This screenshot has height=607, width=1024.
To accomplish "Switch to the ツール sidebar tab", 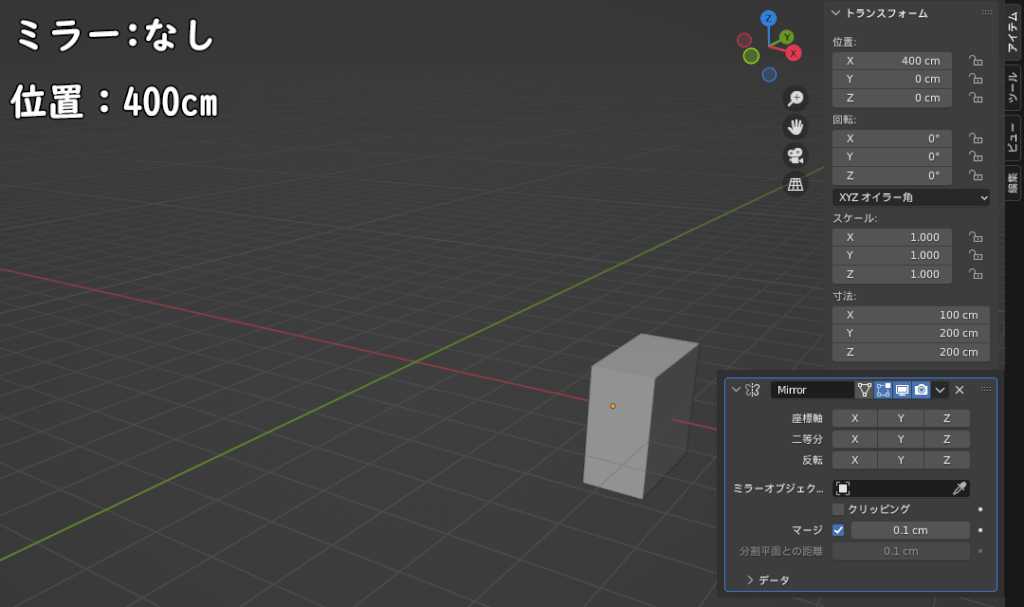I will pyautogui.click(x=1013, y=87).
